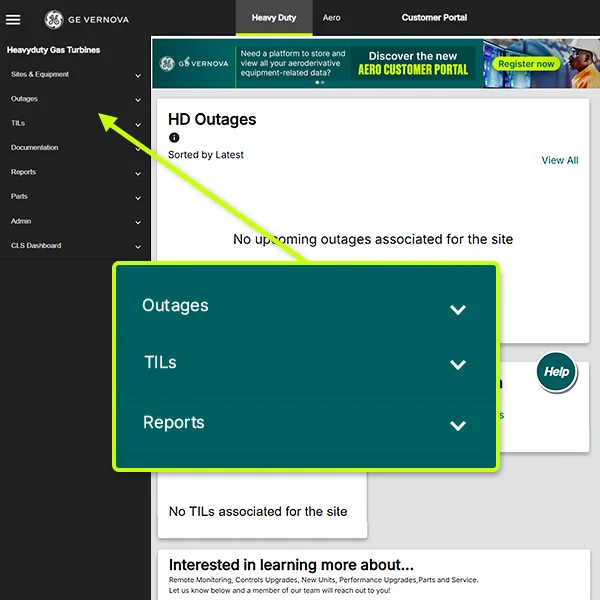Select TILs in the left sidebar
The height and width of the screenshot is (600, 600).
18,123
